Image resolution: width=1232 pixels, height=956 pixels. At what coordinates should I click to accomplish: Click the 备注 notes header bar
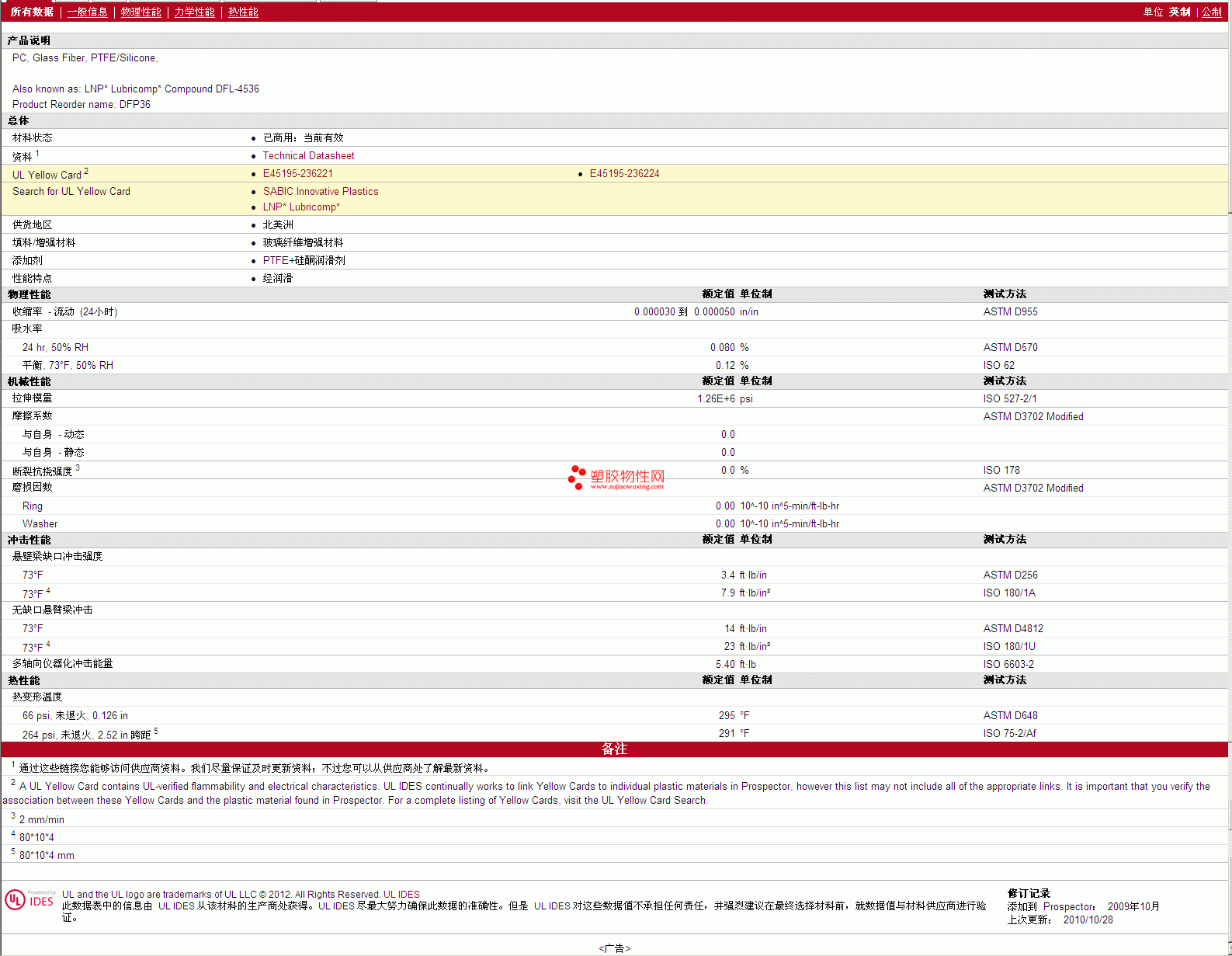[x=615, y=749]
